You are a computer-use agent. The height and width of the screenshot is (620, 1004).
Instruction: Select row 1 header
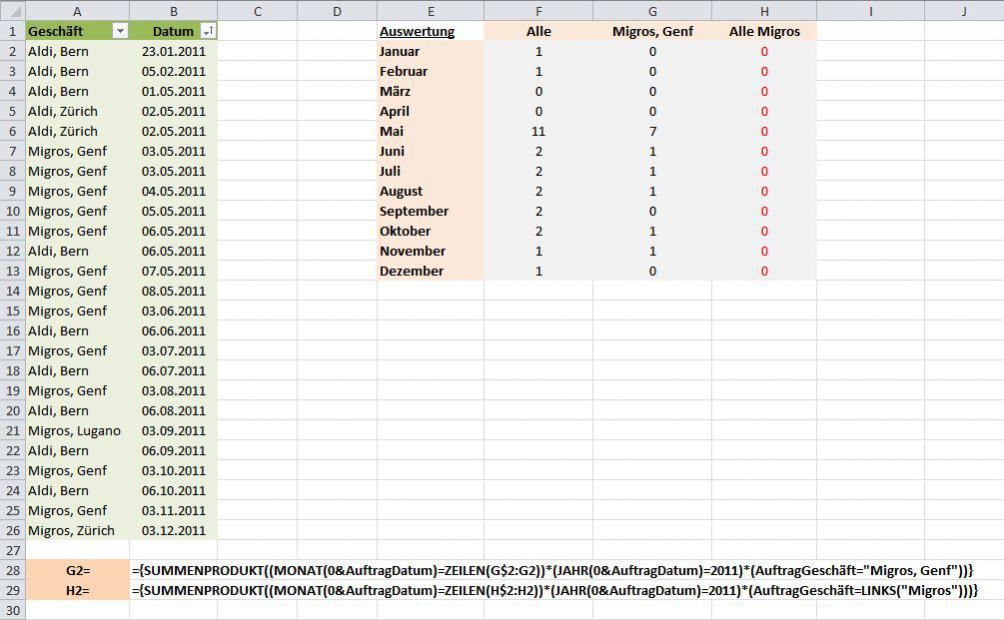click(13, 31)
